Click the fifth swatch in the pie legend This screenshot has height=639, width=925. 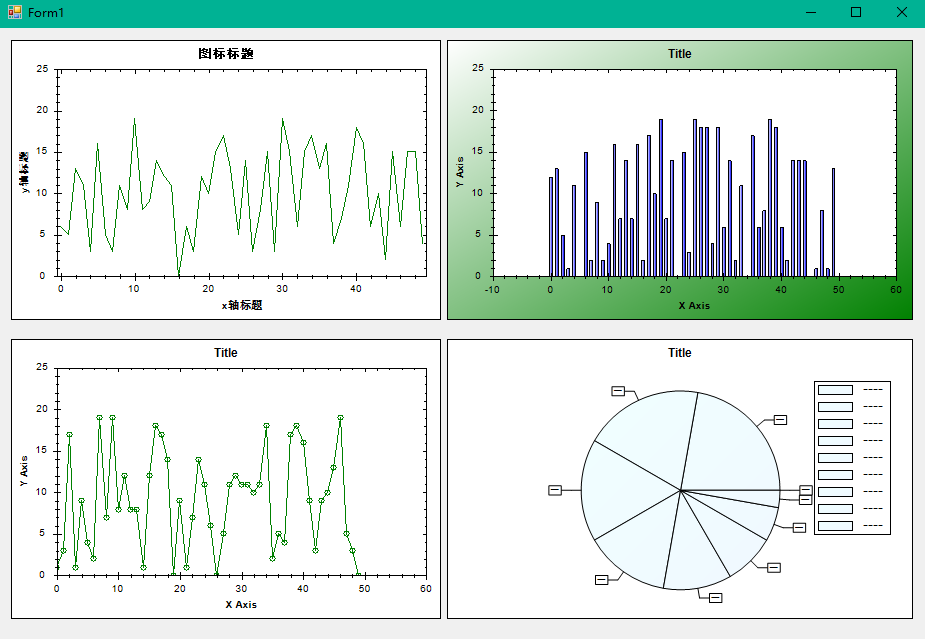[x=835, y=458]
